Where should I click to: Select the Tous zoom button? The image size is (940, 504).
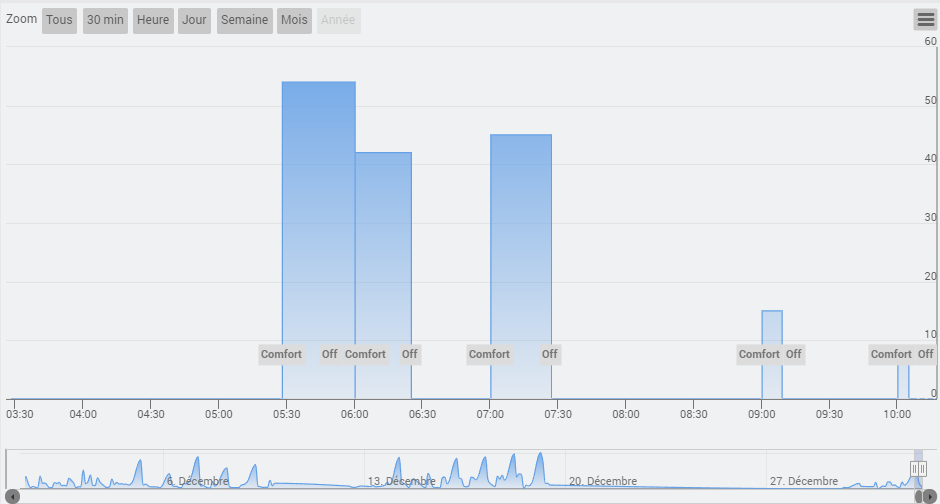click(59, 20)
